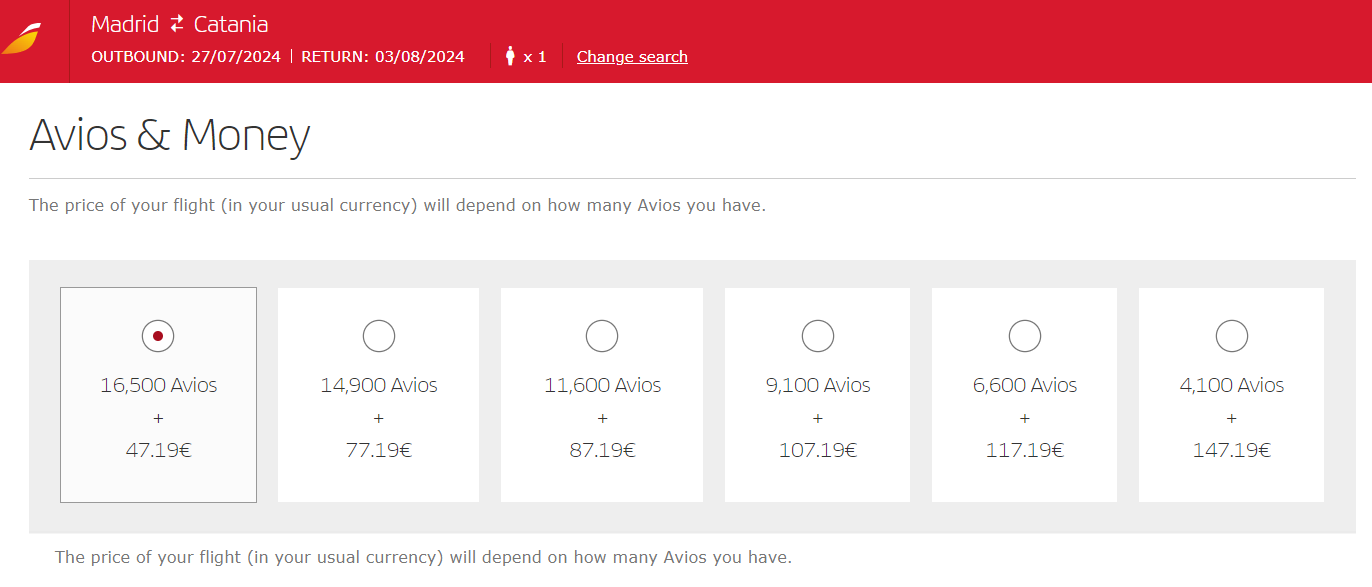Click the Madrid origin city name
The image size is (1372, 587).
point(125,24)
